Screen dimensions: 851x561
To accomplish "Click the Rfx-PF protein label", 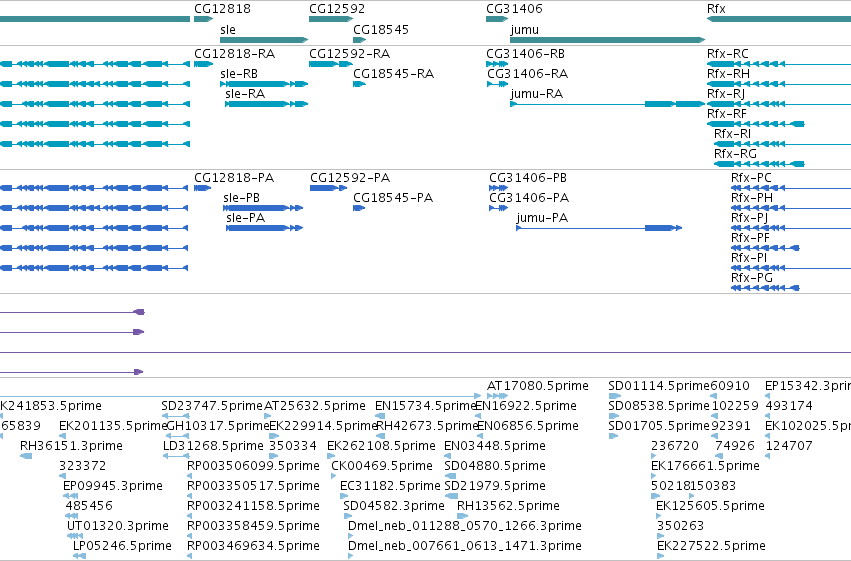I will 750,238.
